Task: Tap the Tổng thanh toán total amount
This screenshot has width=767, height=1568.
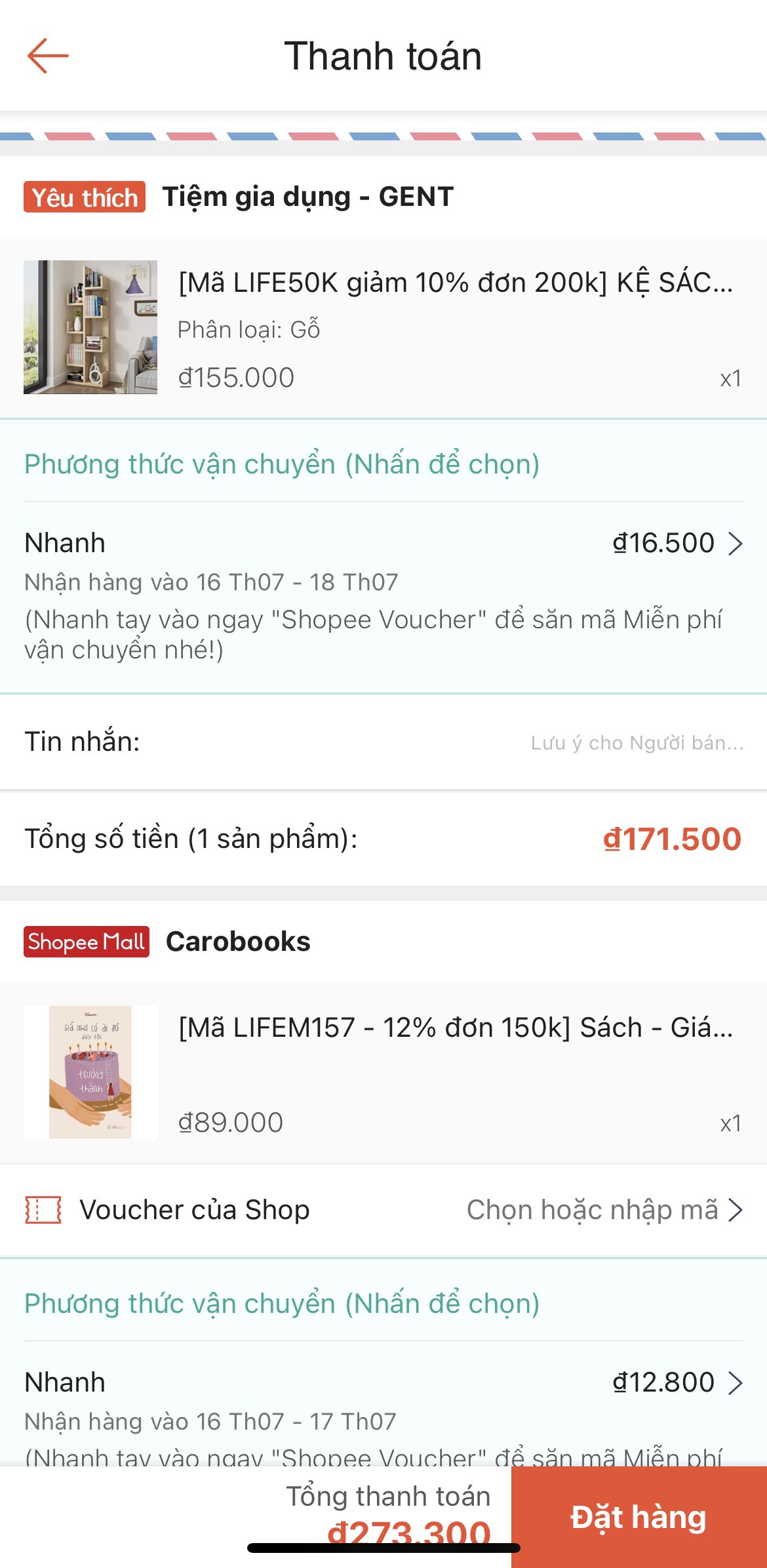Action: pos(408,1531)
